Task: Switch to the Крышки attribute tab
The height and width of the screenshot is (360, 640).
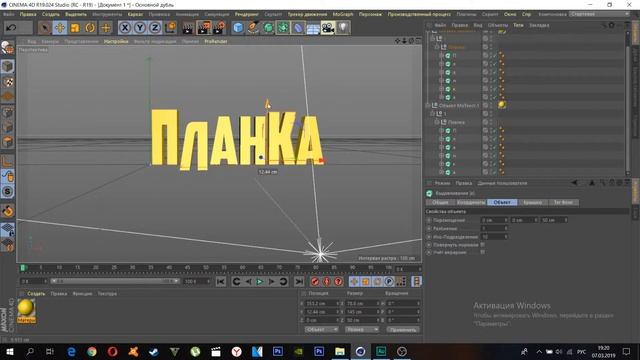Action: pyautogui.click(x=533, y=202)
